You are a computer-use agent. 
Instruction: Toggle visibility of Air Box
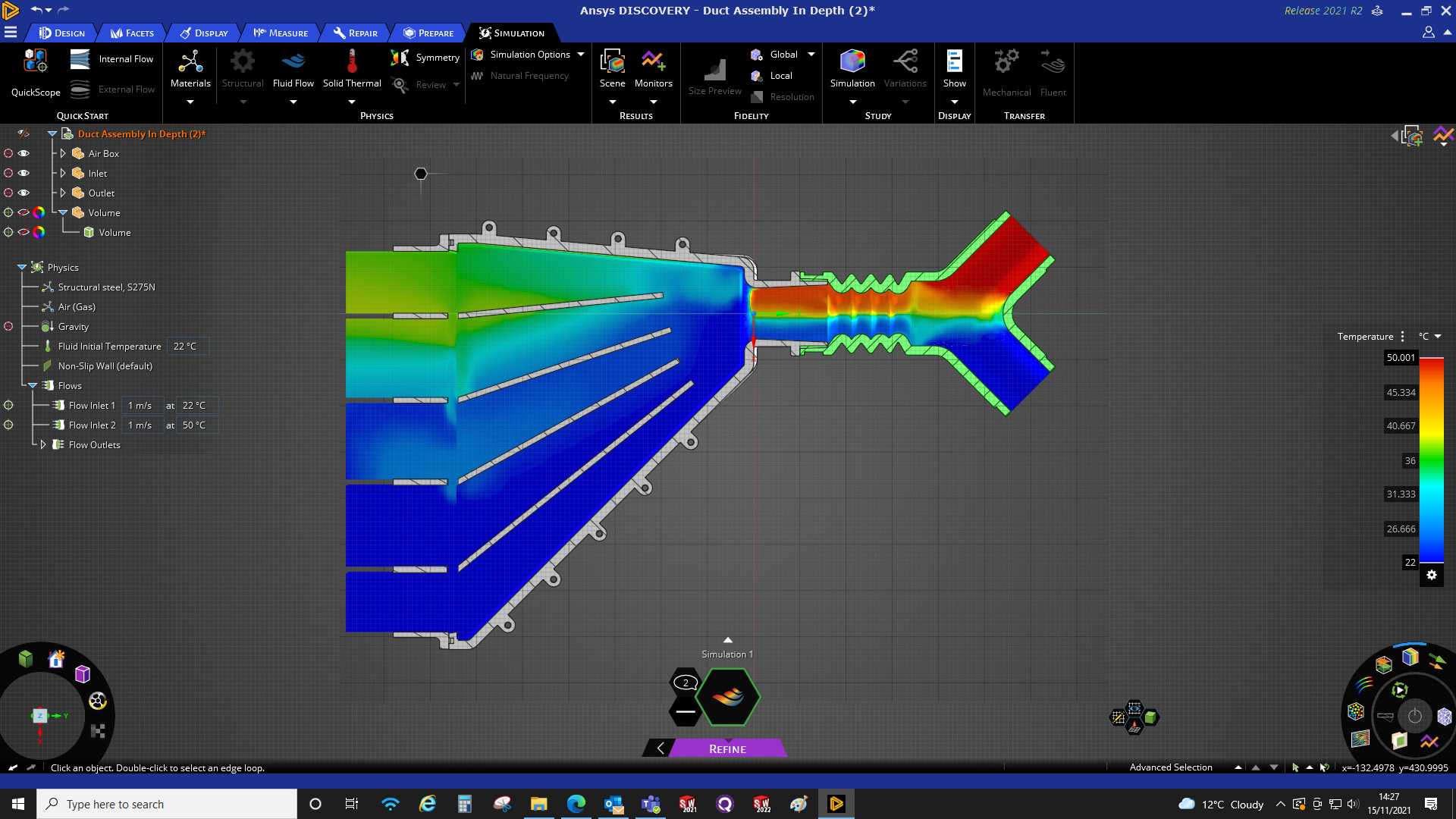point(24,153)
